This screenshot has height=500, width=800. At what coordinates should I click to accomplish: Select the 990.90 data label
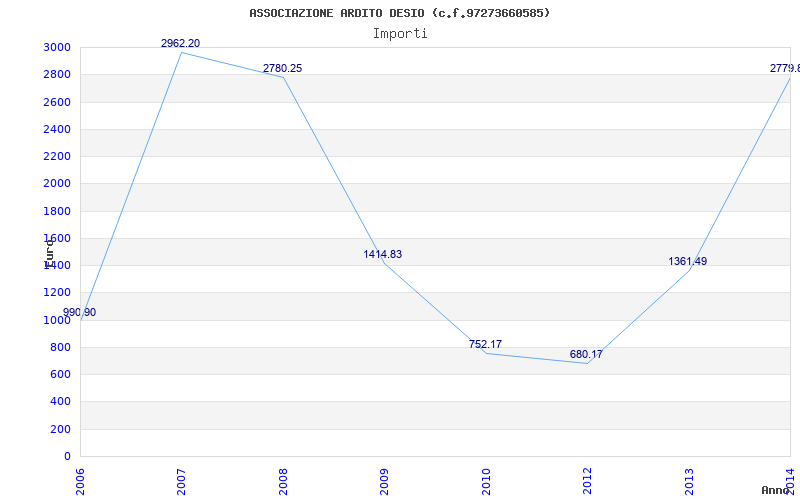point(80,312)
